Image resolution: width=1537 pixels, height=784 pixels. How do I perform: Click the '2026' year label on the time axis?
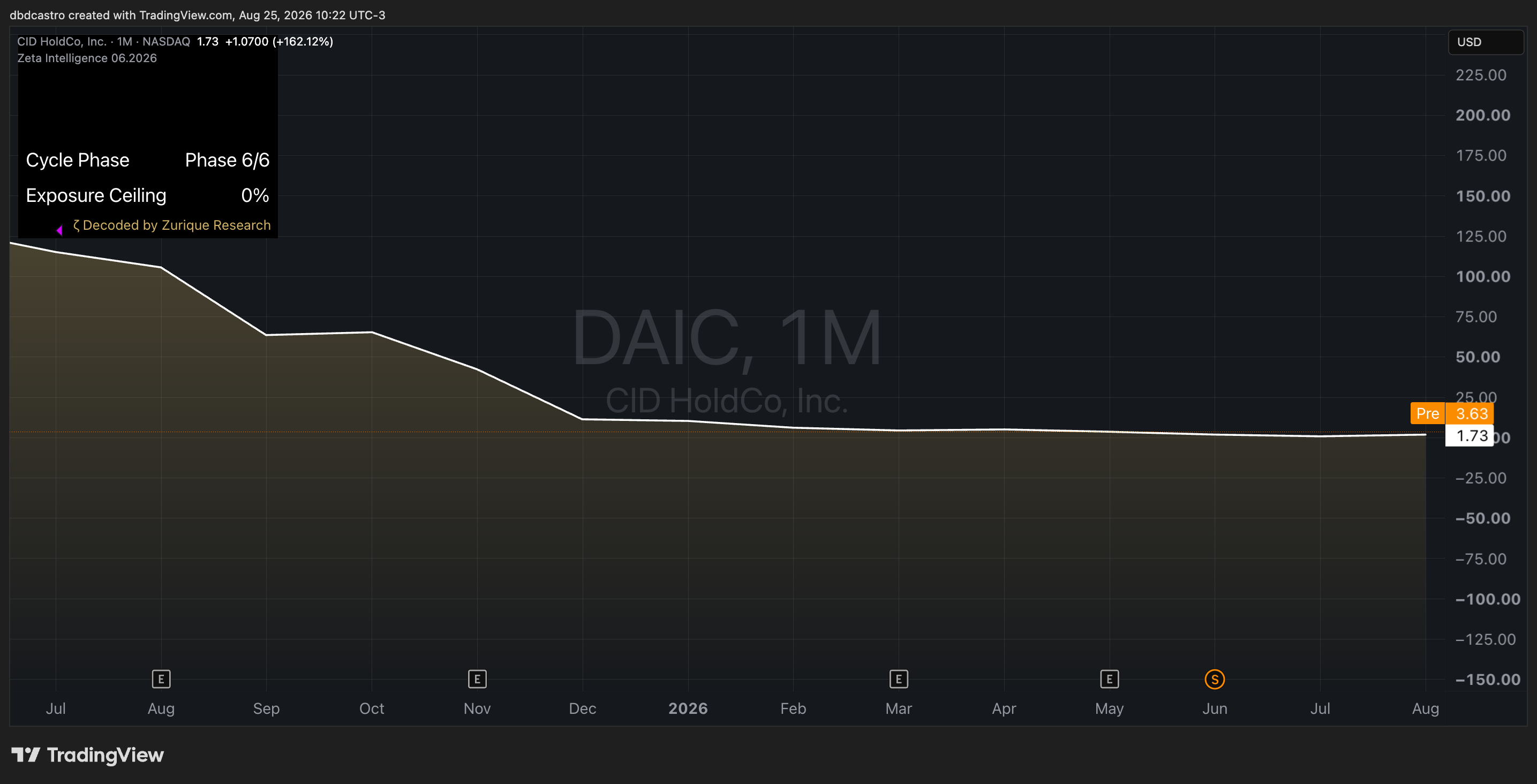[688, 708]
